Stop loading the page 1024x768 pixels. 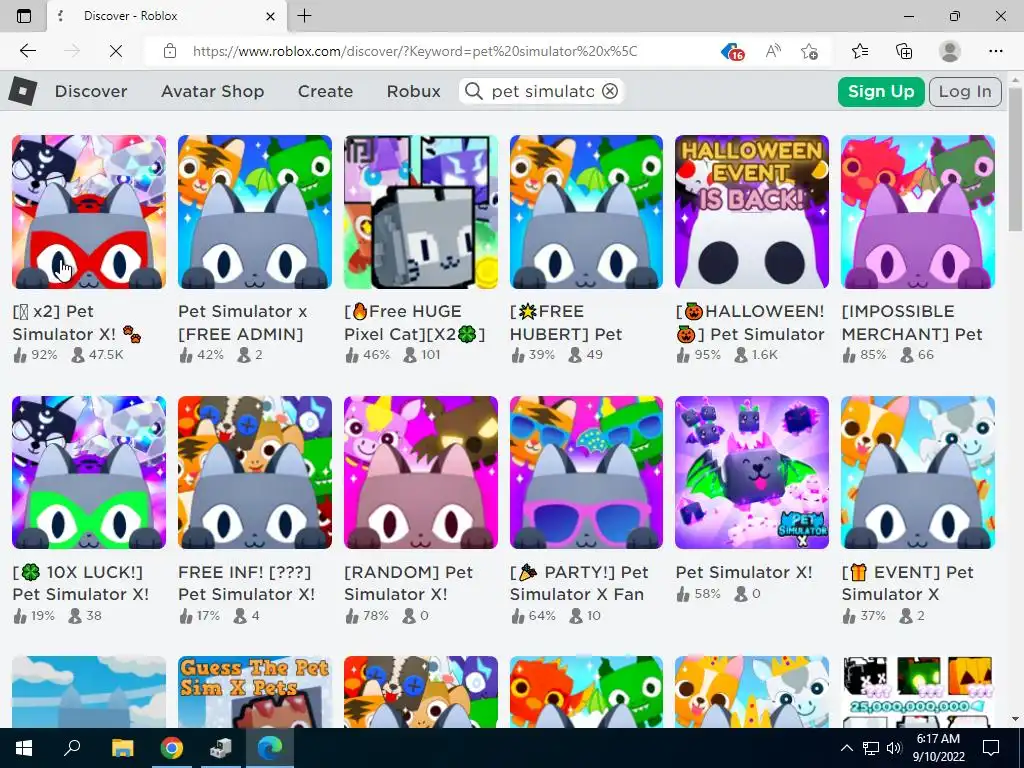[x=116, y=51]
